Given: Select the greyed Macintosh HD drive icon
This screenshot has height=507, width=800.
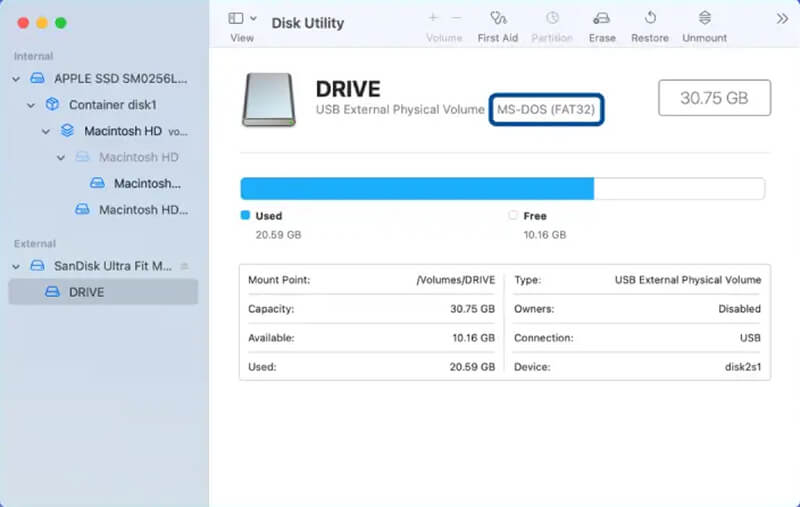Looking at the screenshot, I should 82,157.
